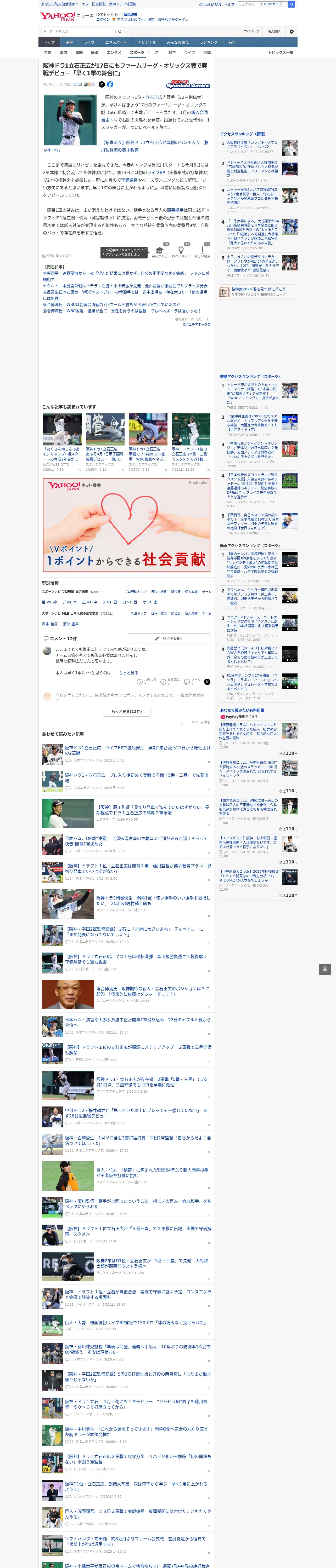Click the MLBトップ link
The image size is (336, 1568).
[138, 614]
